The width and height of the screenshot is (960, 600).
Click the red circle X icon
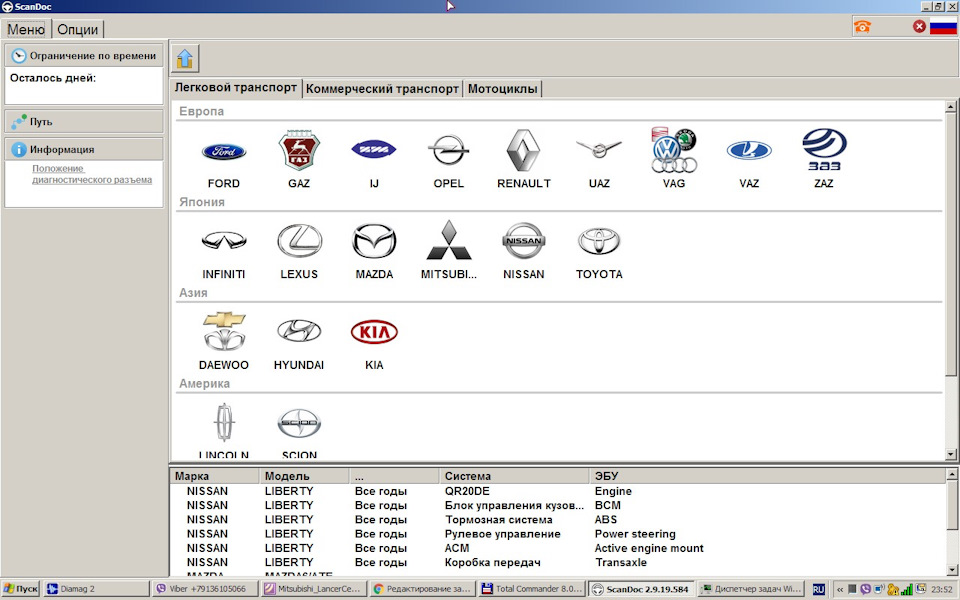click(919, 26)
